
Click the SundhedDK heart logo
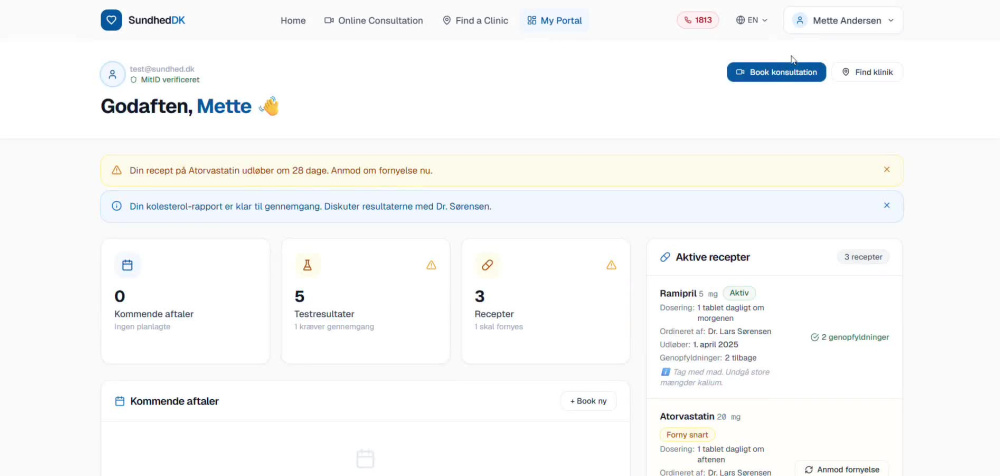tap(111, 20)
